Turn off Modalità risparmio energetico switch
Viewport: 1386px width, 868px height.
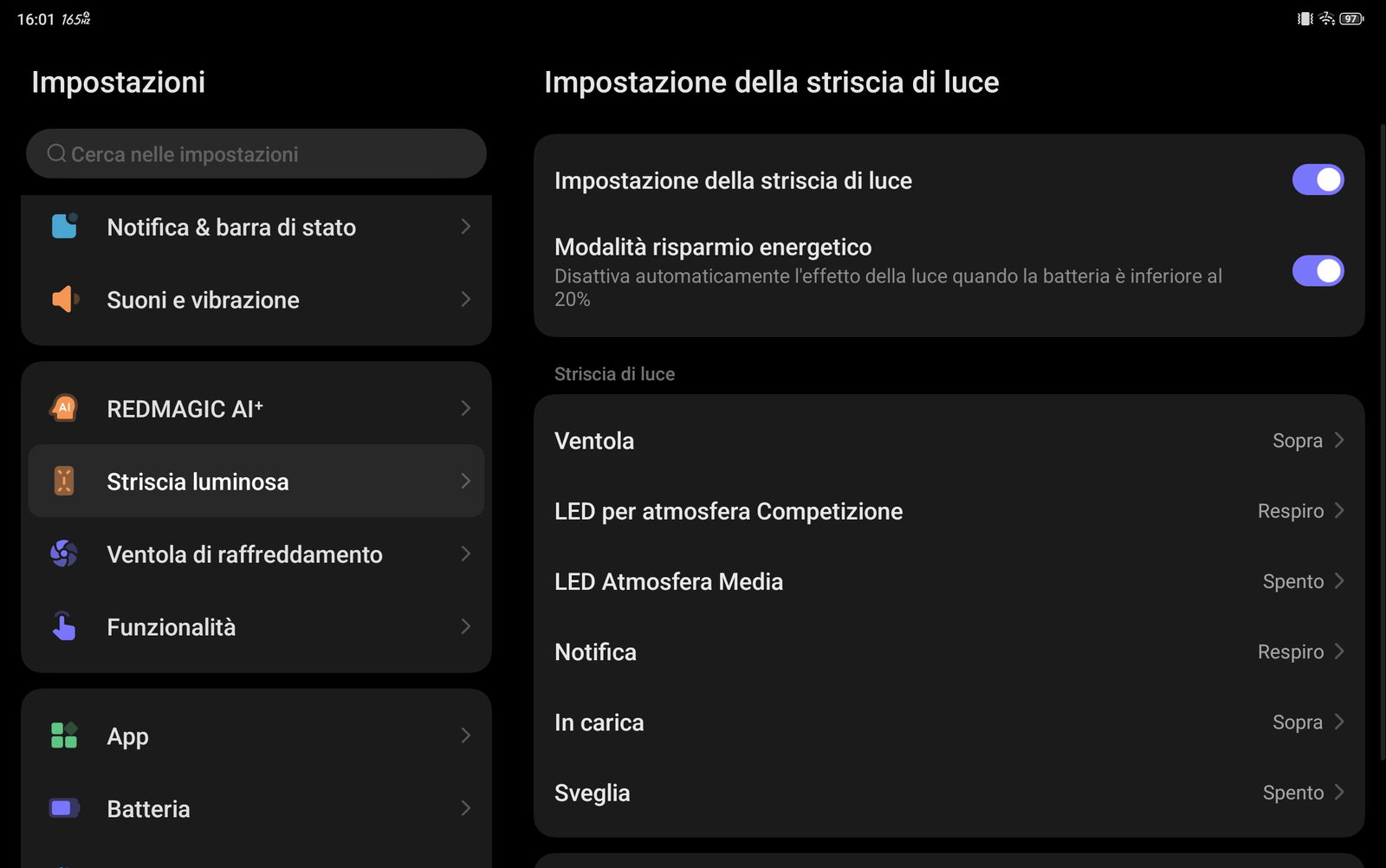click(x=1318, y=271)
